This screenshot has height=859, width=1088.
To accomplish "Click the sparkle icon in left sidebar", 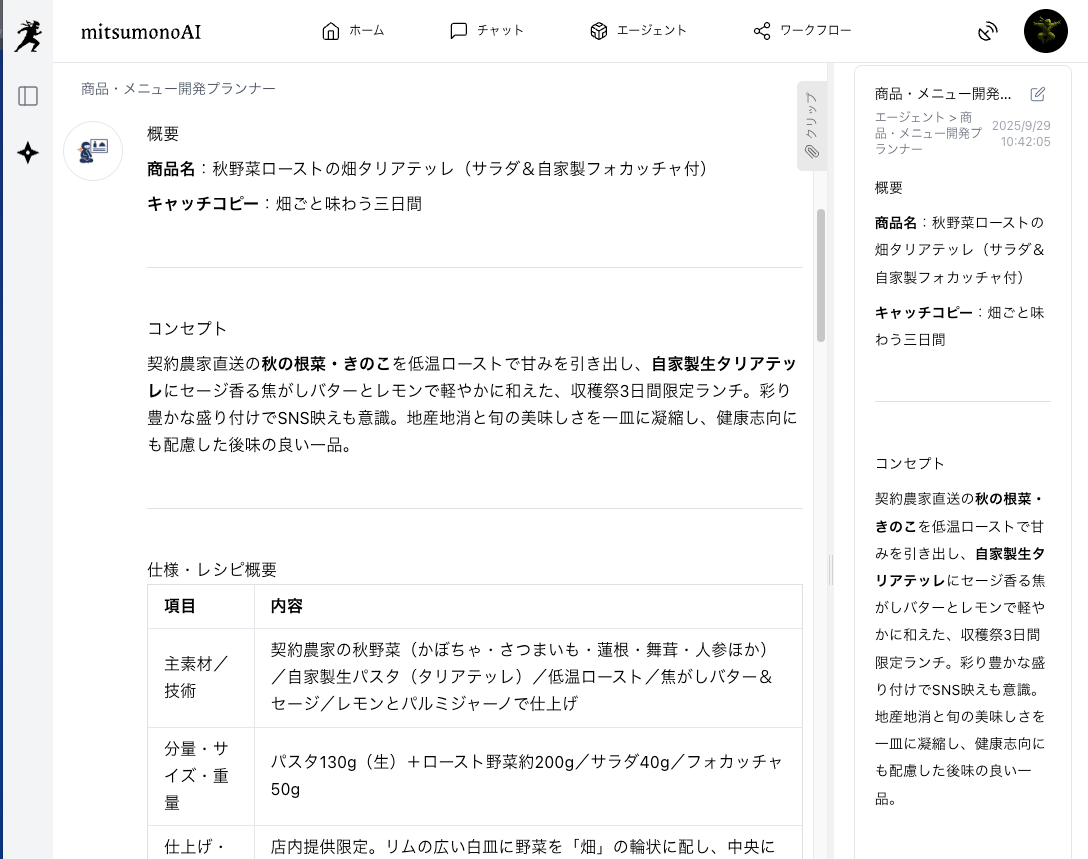I will click(x=28, y=153).
